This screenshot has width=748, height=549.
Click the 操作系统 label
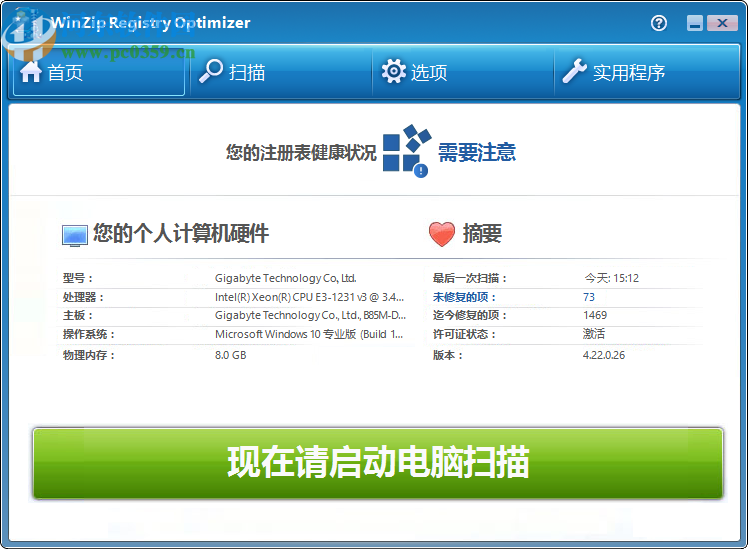point(89,334)
